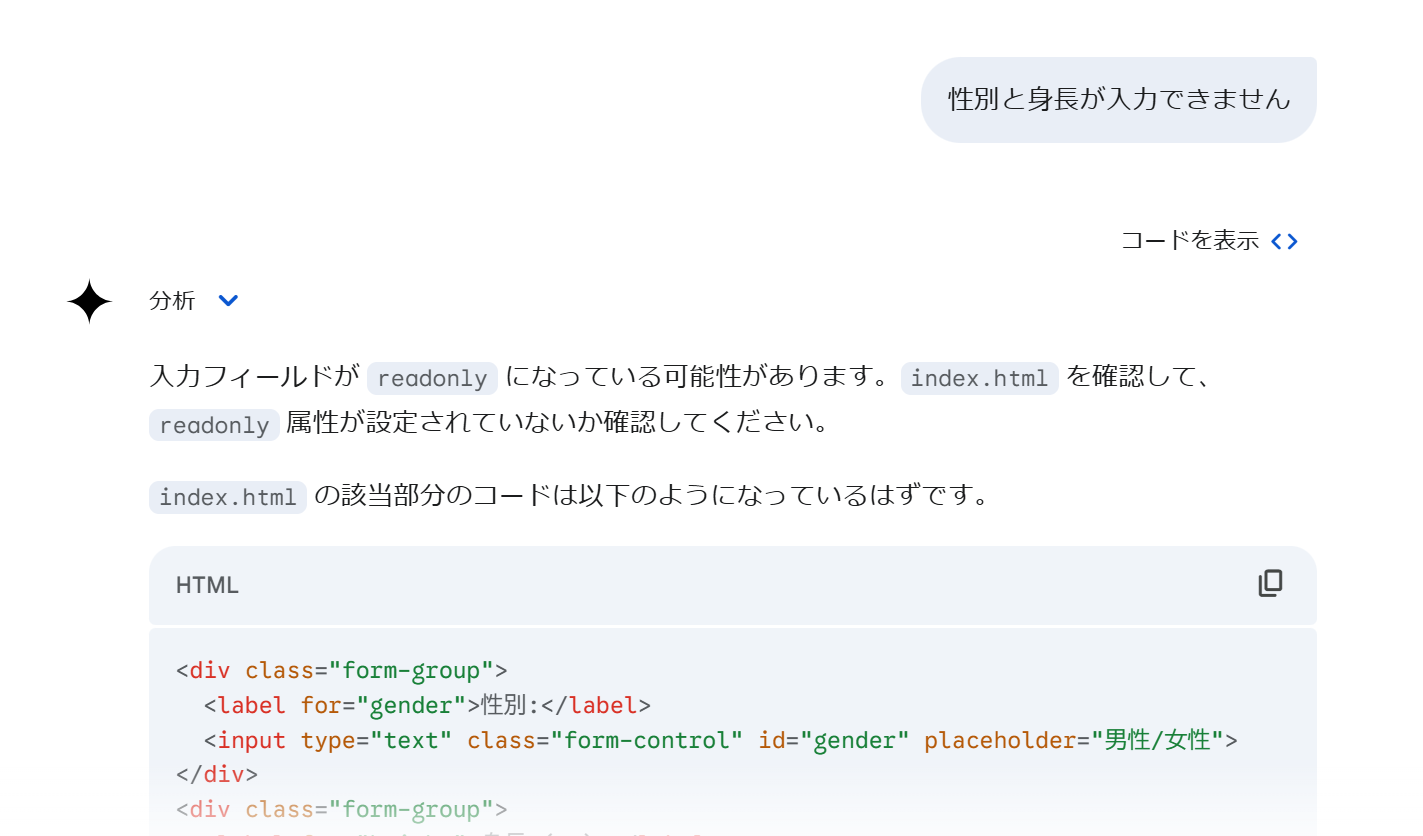The image size is (1423, 836).
Task: Click the first readonly code chip
Action: point(432,378)
